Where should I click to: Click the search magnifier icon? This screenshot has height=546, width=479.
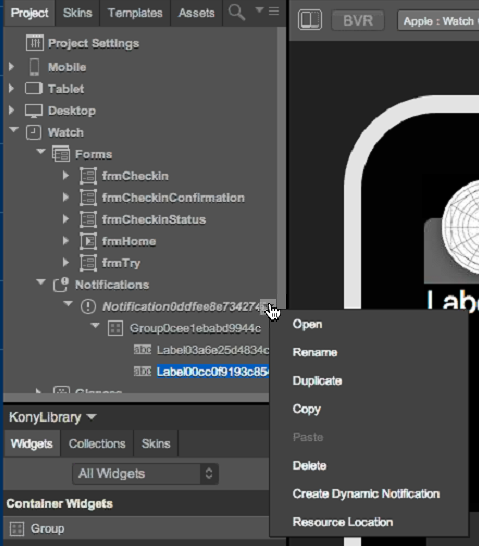[237, 13]
